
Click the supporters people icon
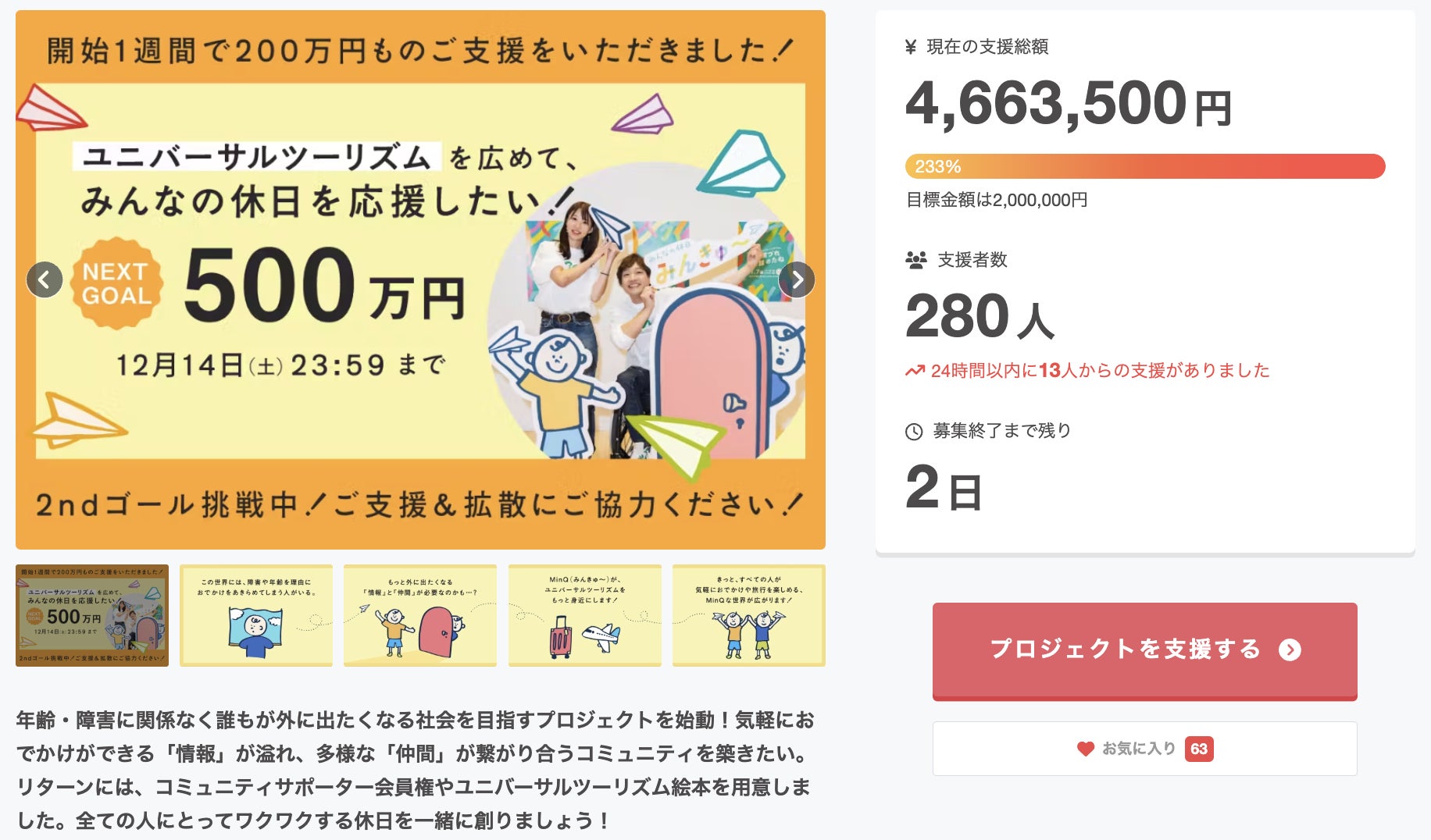915,260
